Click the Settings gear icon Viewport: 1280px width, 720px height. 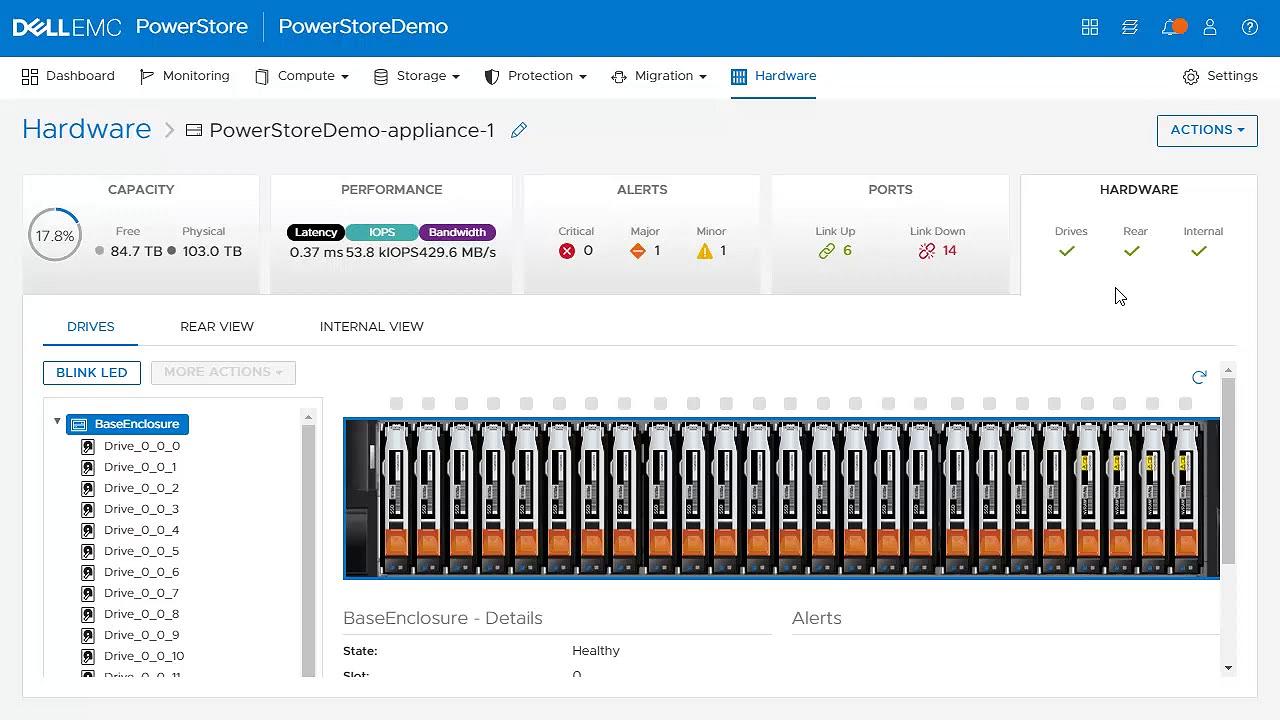coord(1190,76)
